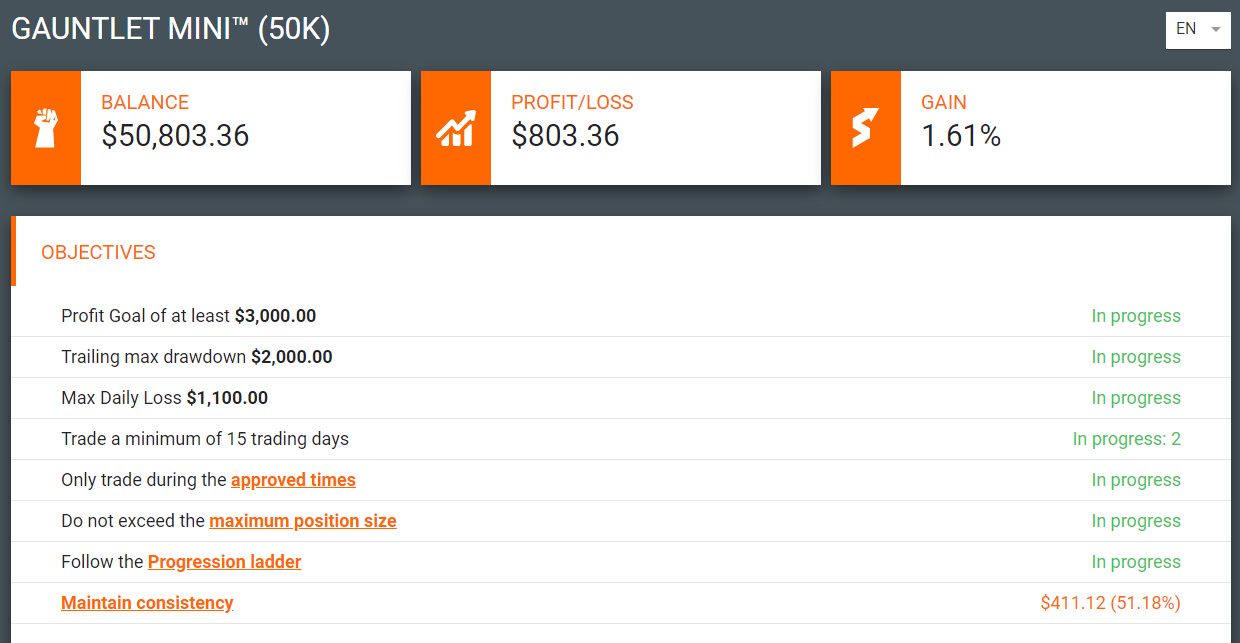Click the Profit Goal objective row
The width and height of the screenshot is (1240, 643).
[621, 316]
